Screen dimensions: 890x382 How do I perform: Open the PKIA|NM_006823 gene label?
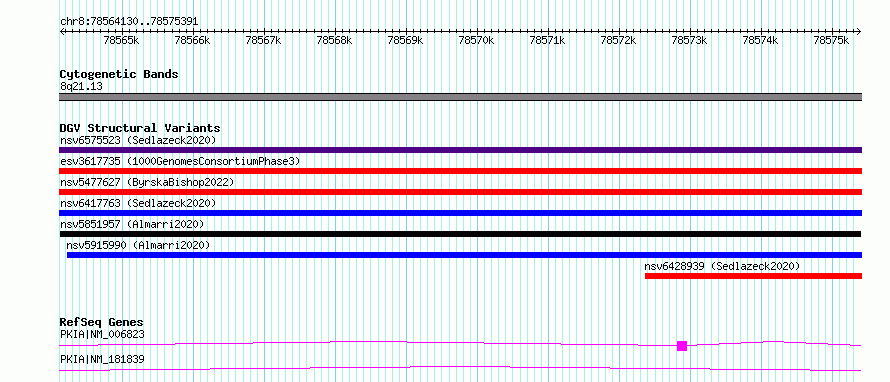102,334
